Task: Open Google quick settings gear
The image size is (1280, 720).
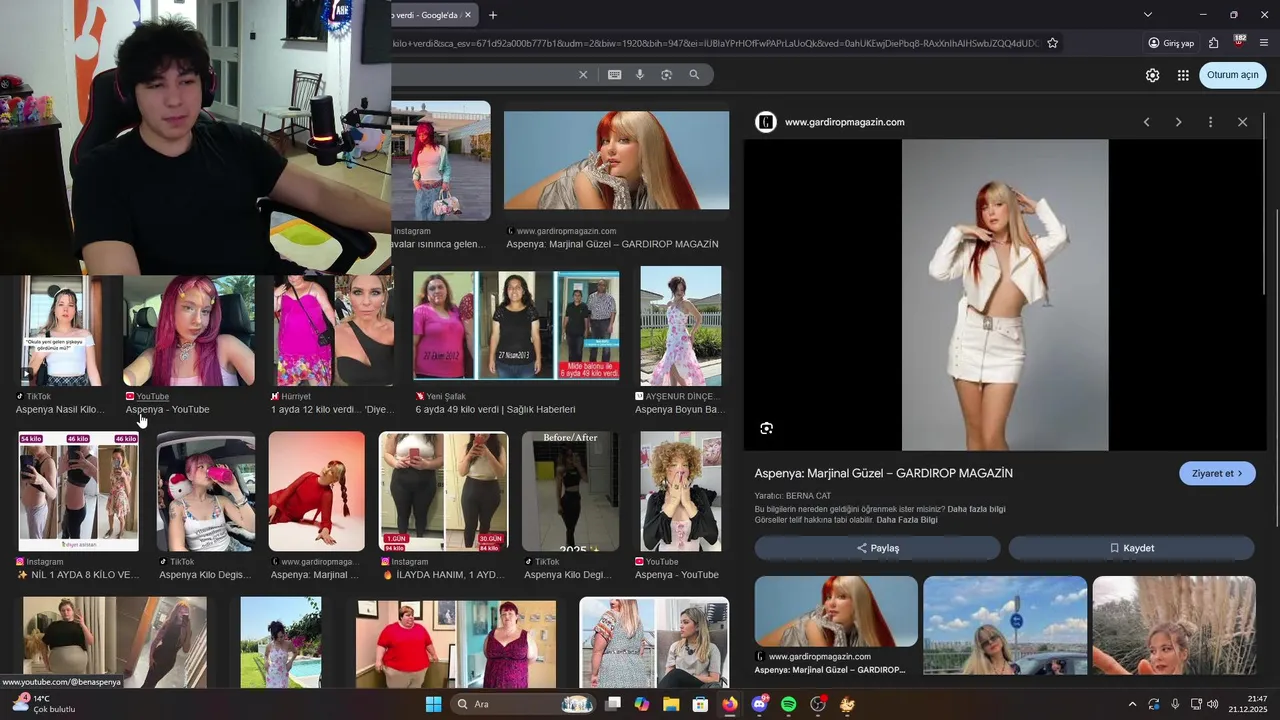Action: (1152, 75)
